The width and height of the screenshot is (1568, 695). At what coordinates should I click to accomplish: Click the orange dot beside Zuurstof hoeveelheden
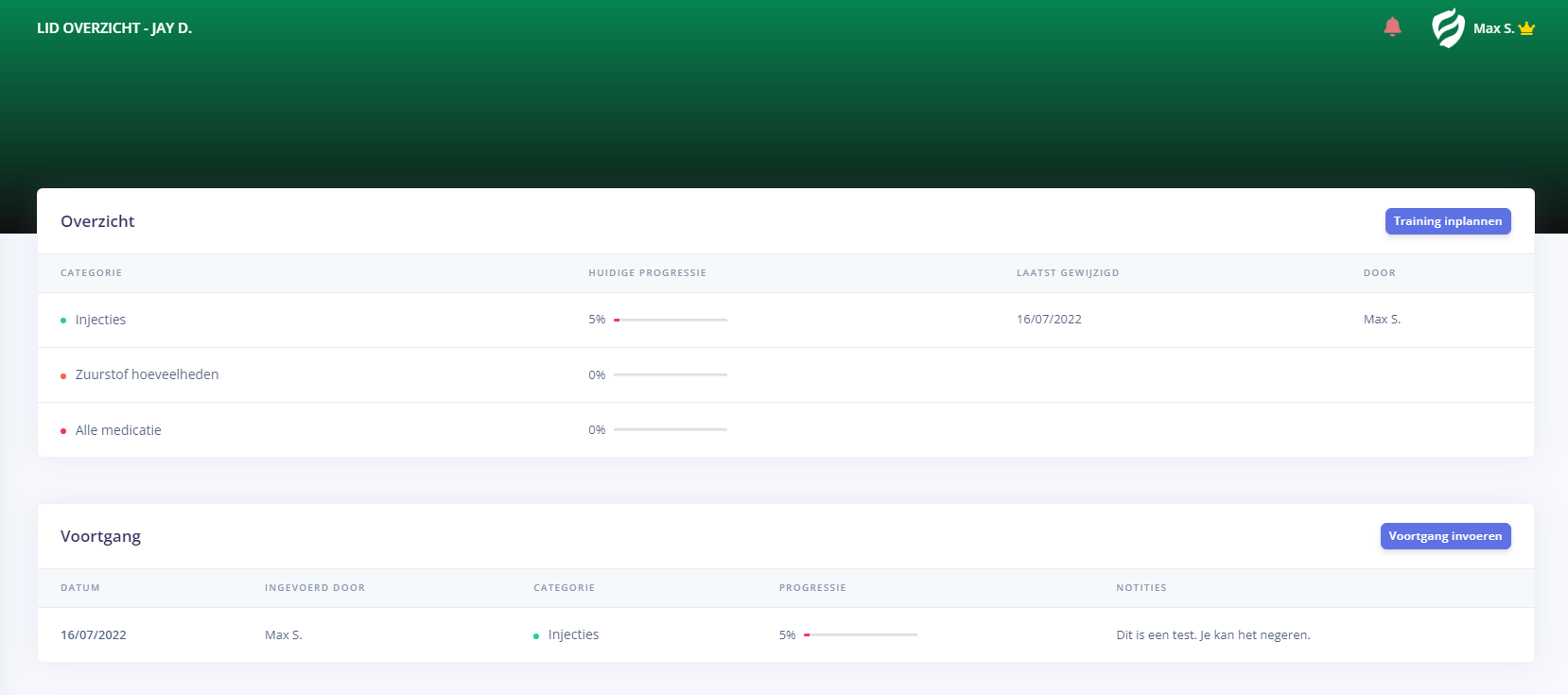pos(63,376)
